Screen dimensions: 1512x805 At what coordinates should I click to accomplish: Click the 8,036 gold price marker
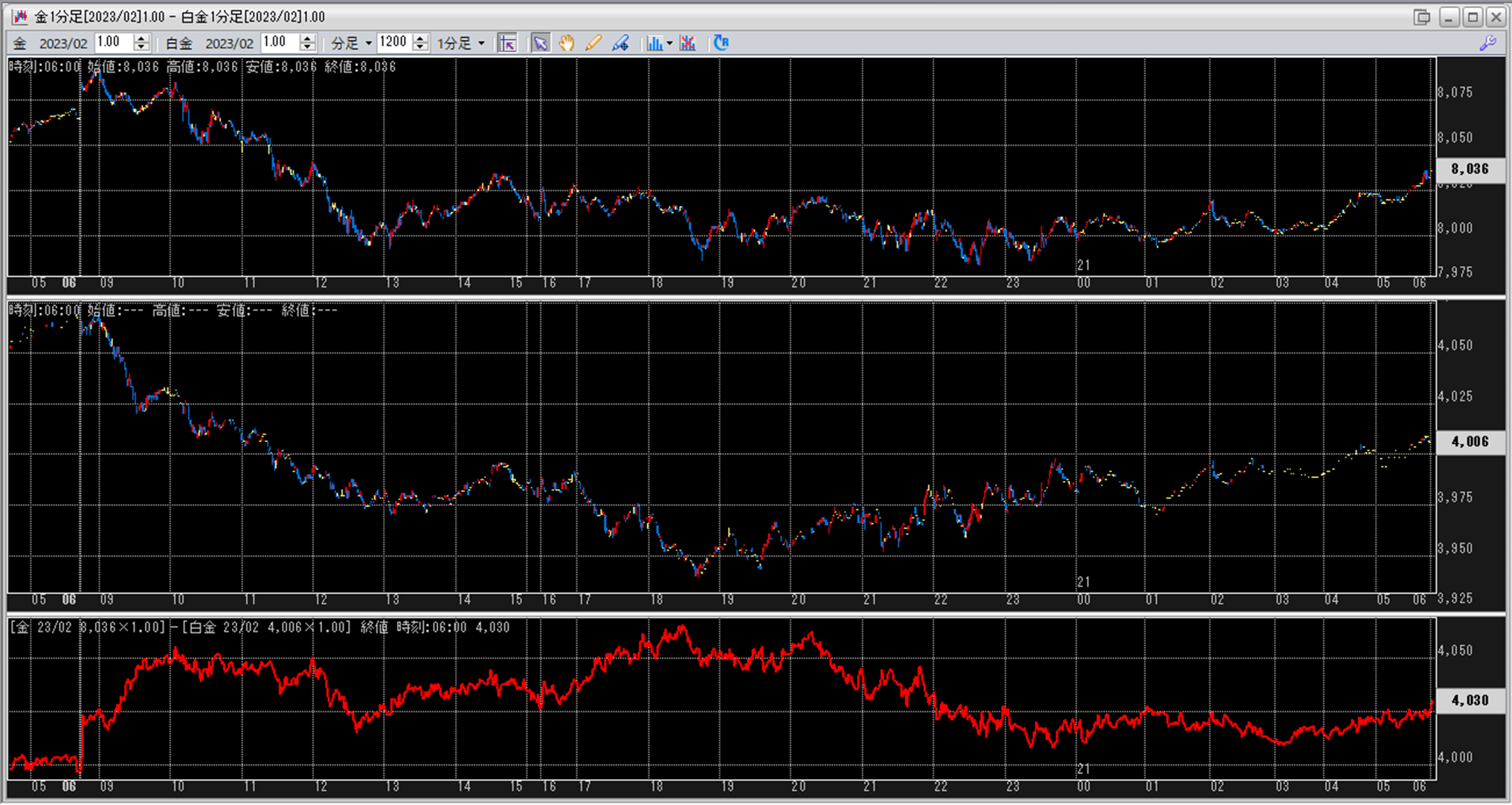tap(1470, 169)
